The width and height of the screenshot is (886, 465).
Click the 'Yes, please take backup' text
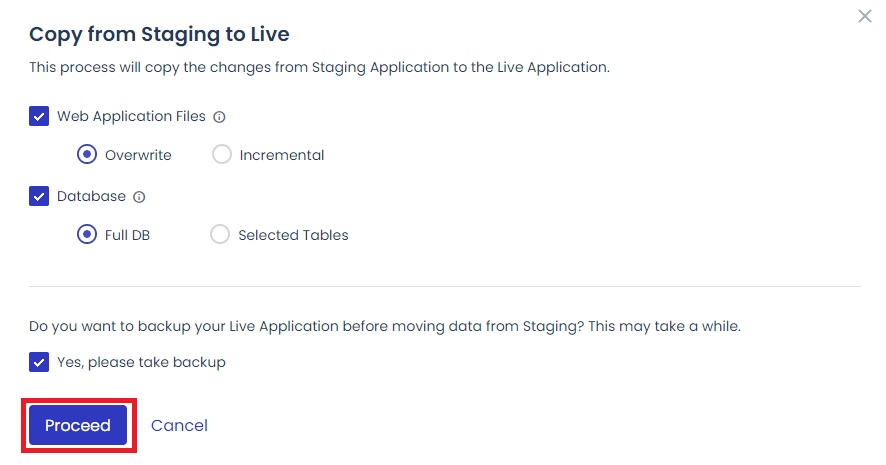click(x=141, y=362)
